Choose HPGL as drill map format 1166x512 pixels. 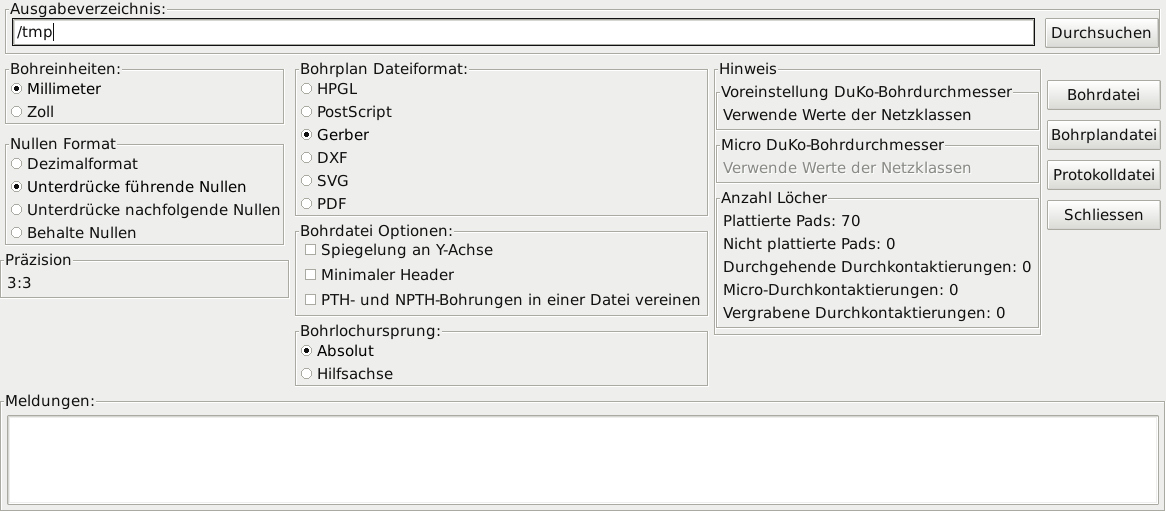pyautogui.click(x=307, y=89)
